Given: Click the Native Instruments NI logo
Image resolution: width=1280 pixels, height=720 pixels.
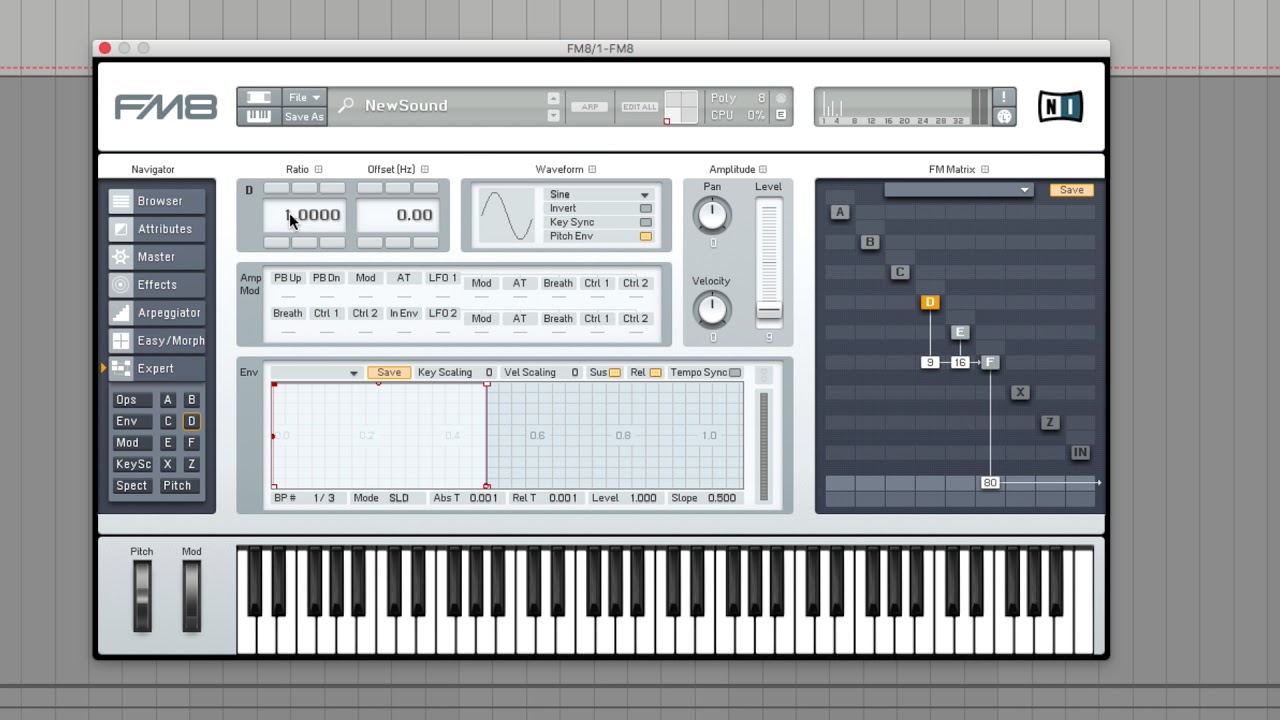Looking at the screenshot, I should 1060,106.
